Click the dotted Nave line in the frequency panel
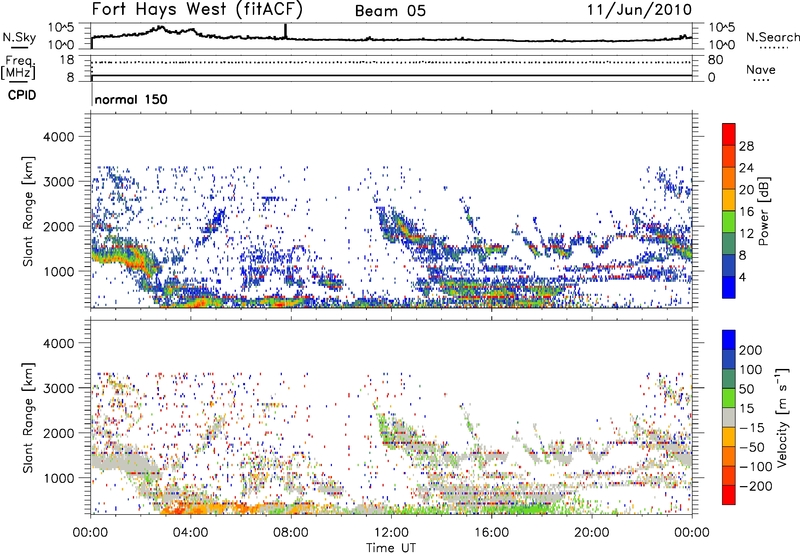This screenshot has height=554, width=800. pos(391,62)
